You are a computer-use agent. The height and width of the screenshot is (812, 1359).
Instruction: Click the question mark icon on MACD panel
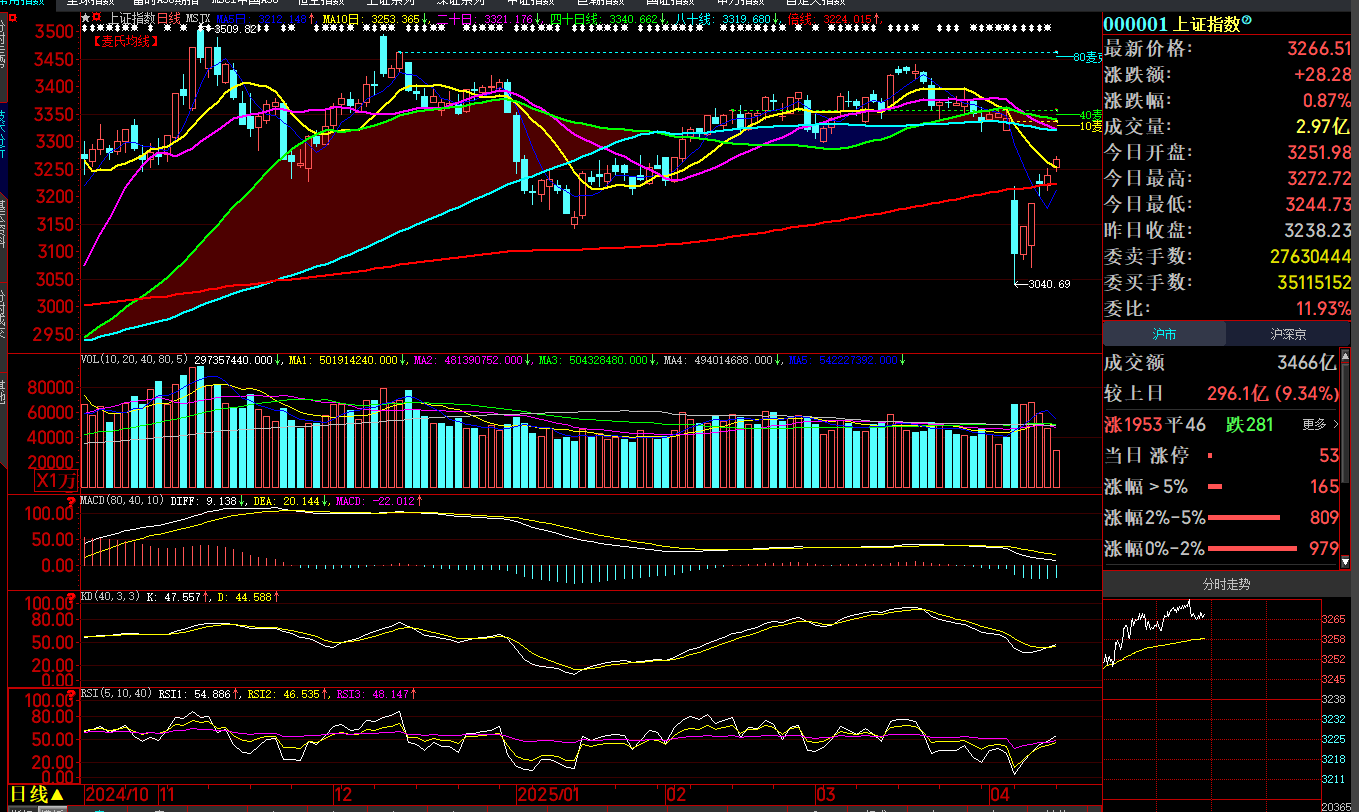(x=72, y=501)
